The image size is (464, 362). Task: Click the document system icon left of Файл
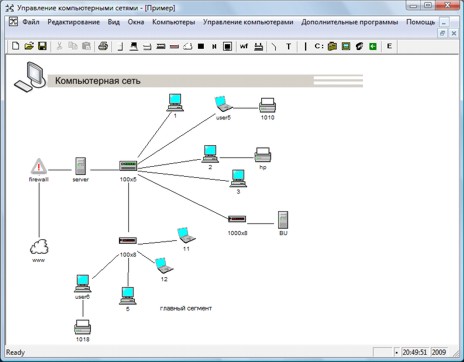pos(13,22)
